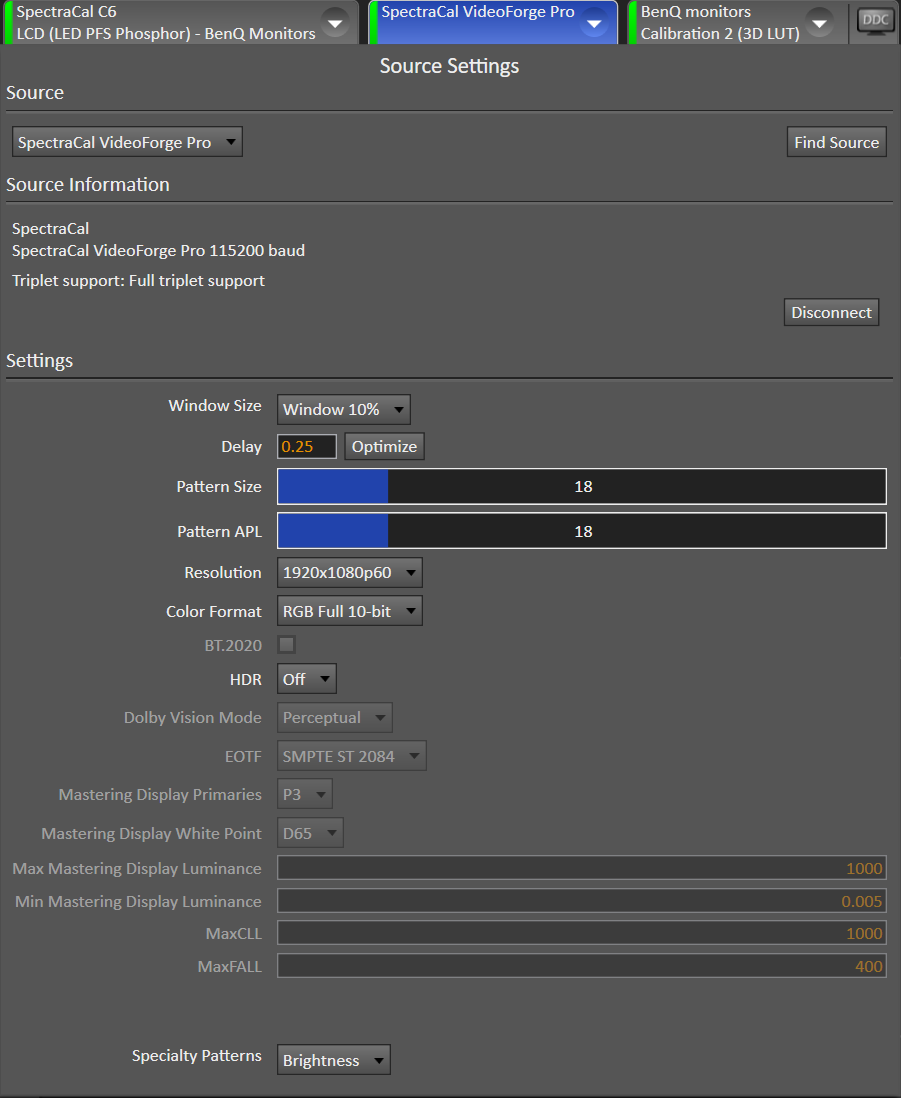
Task: Adjust the Pattern APL slider
Action: click(x=582, y=531)
